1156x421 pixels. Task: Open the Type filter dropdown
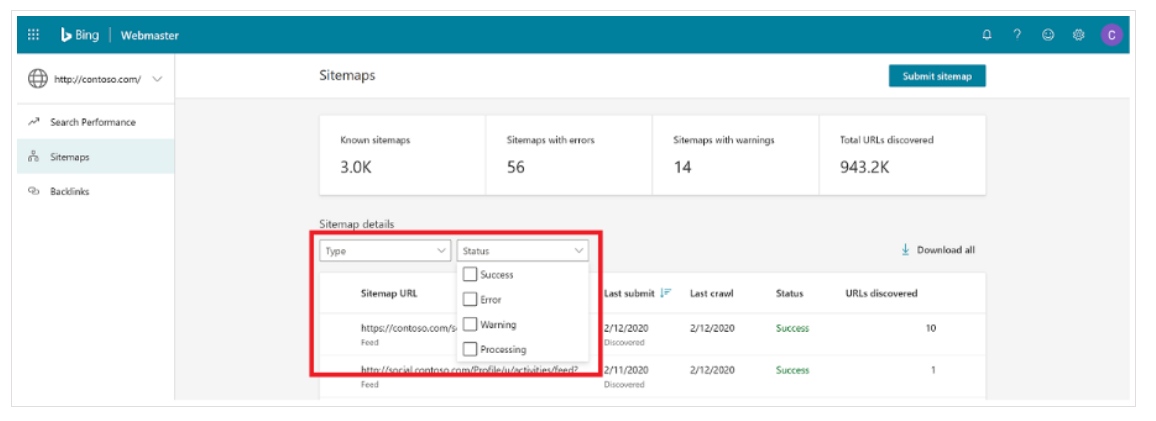[385, 251]
